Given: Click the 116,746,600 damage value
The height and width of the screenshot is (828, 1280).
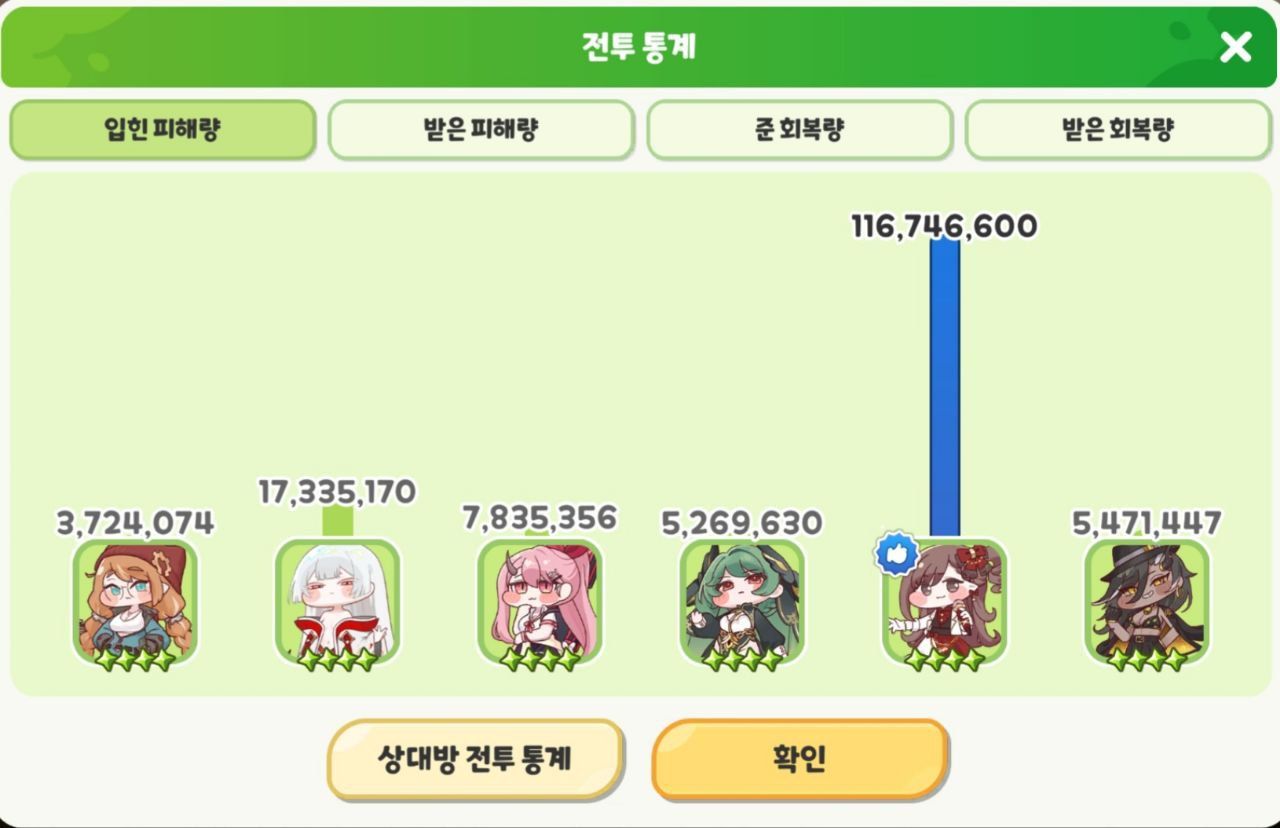Looking at the screenshot, I should pos(944,226).
